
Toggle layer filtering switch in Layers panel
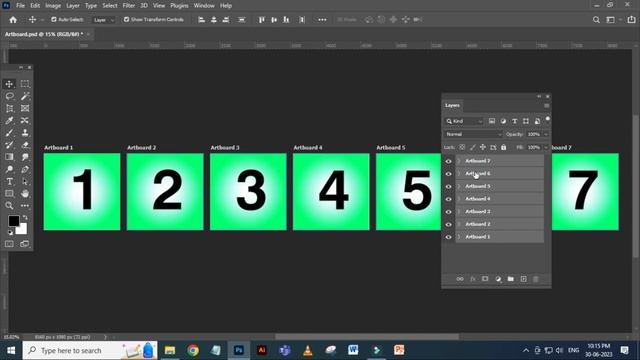(x=548, y=120)
